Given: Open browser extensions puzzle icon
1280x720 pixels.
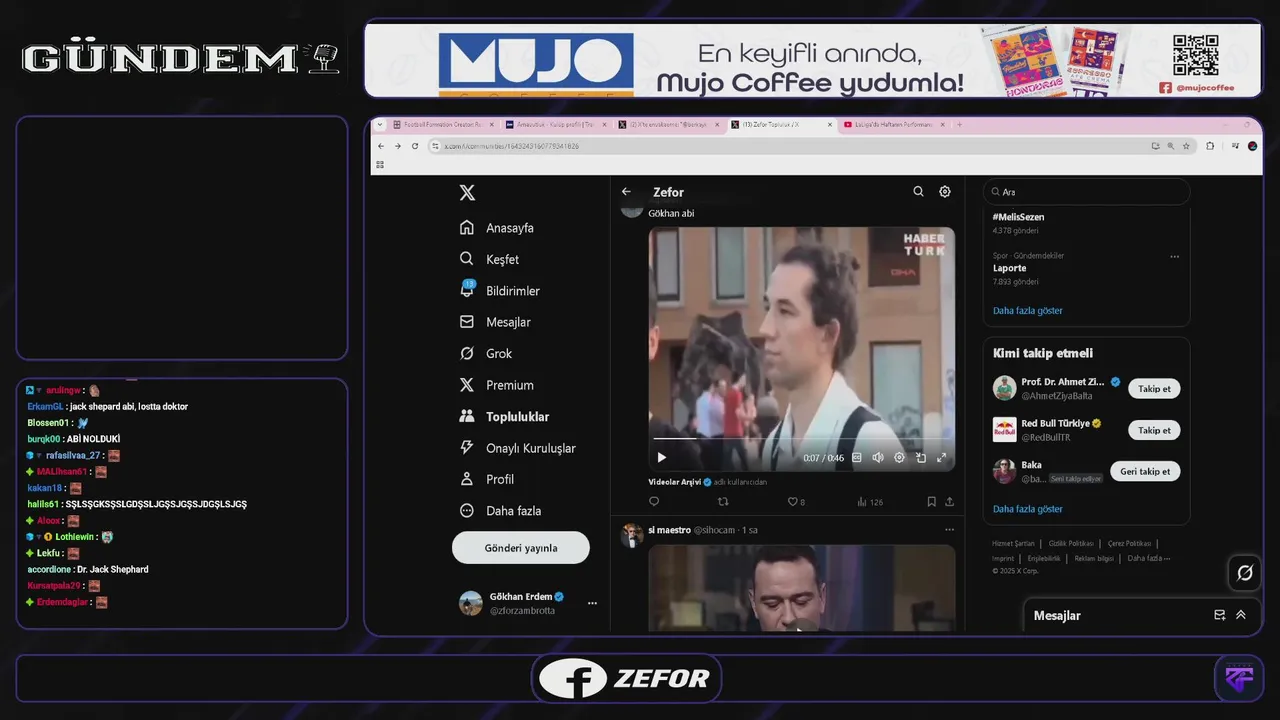Looking at the screenshot, I should tap(1210, 146).
